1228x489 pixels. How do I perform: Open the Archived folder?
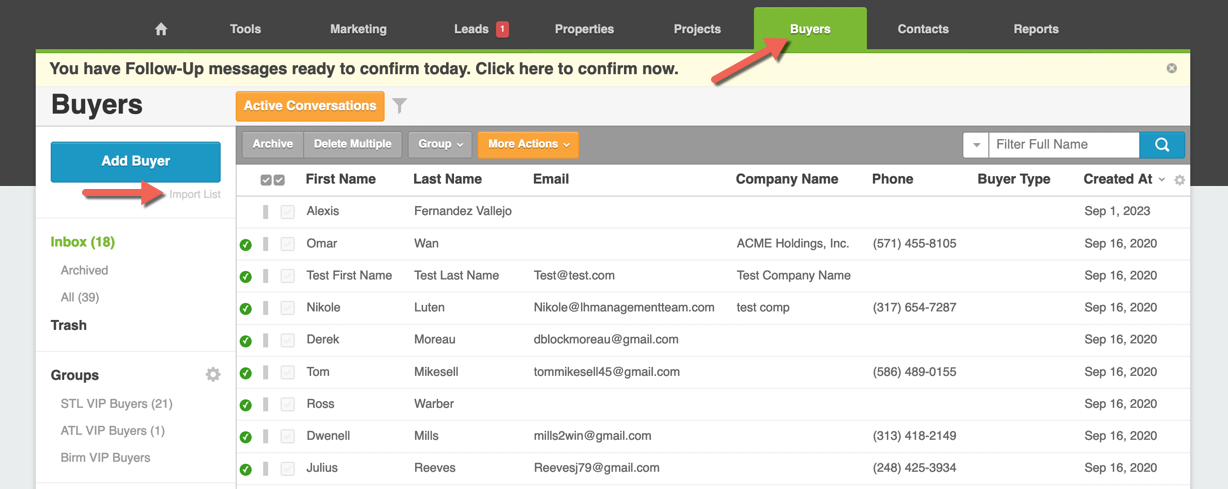tap(84, 270)
